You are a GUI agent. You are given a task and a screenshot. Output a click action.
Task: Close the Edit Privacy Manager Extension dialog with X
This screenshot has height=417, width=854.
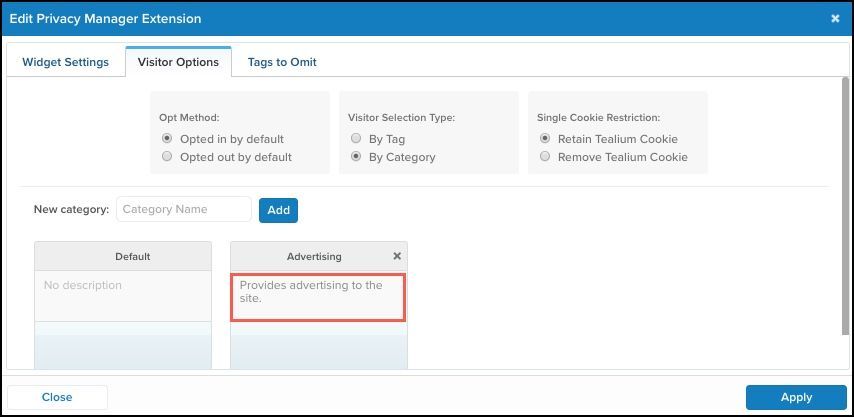tap(835, 19)
